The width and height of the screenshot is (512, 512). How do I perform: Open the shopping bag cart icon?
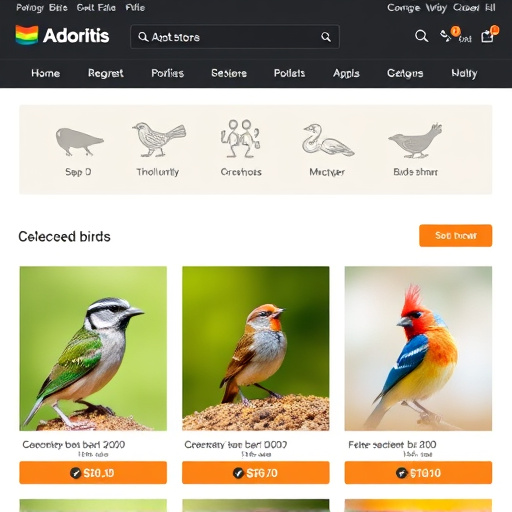click(489, 35)
